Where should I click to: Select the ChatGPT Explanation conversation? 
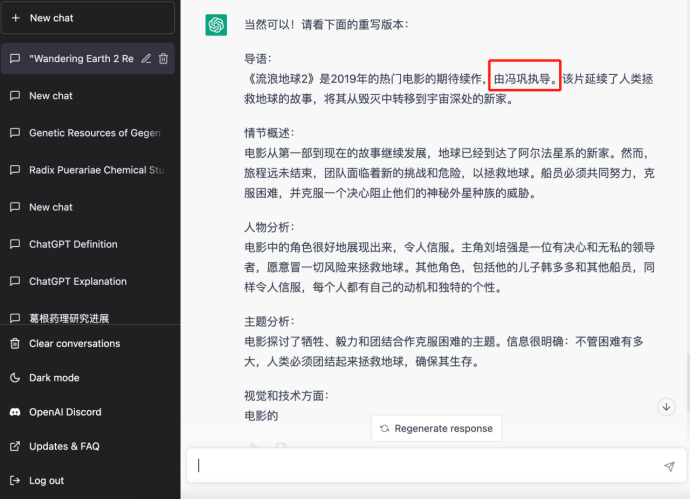tap(88, 281)
